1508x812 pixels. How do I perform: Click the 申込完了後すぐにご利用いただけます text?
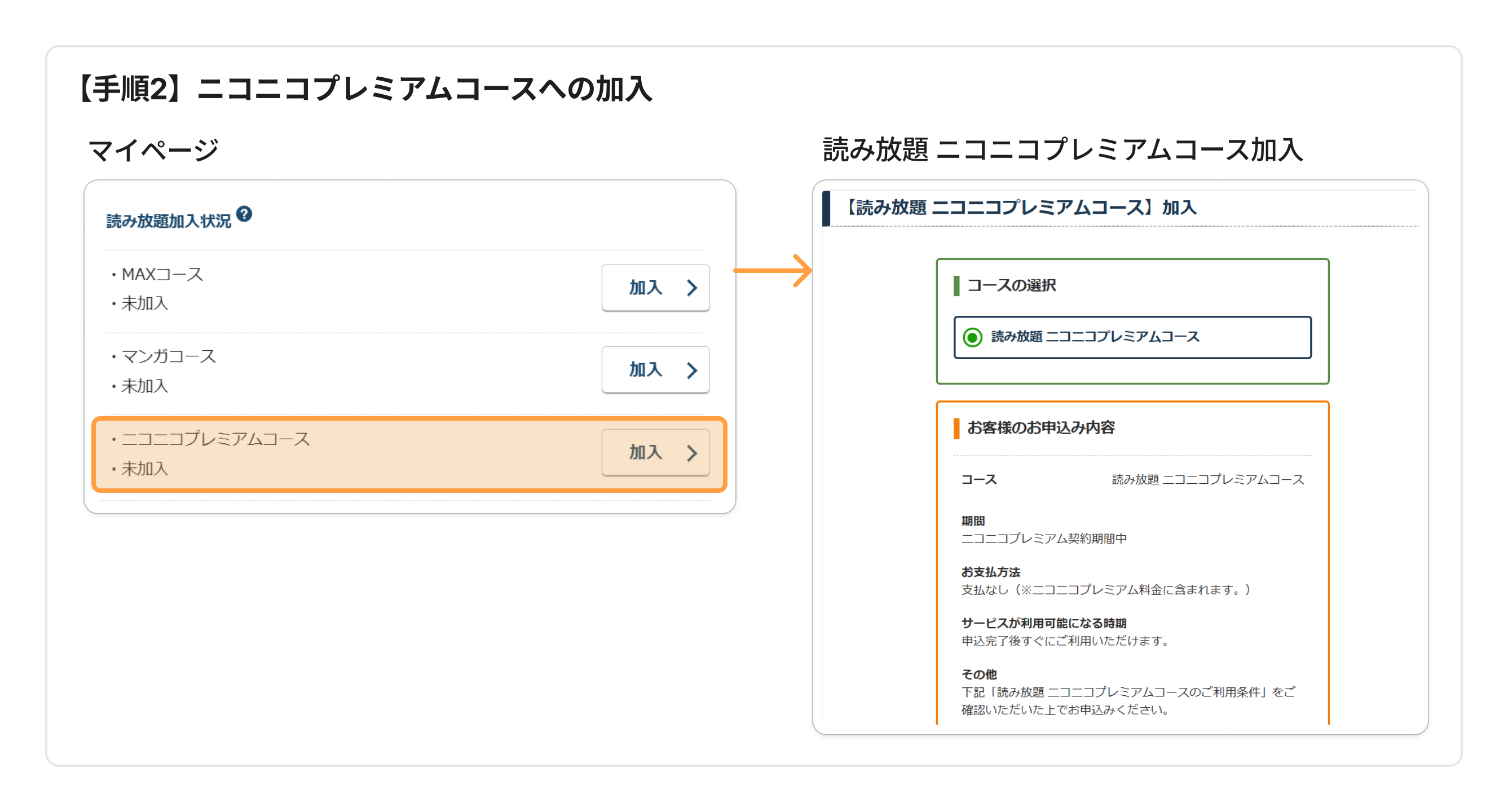tap(1065, 641)
